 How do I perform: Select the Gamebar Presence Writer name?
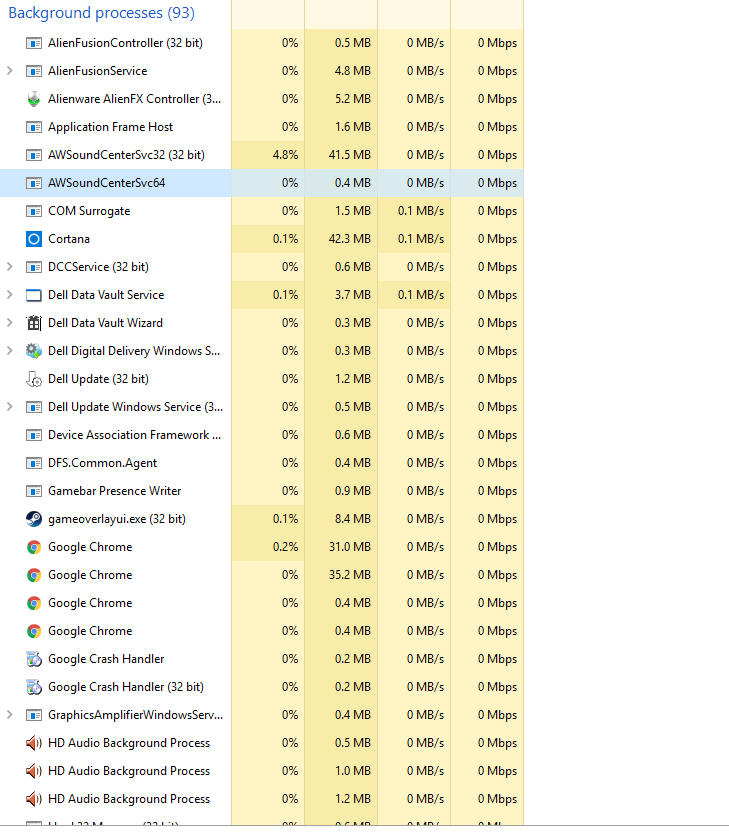(115, 491)
